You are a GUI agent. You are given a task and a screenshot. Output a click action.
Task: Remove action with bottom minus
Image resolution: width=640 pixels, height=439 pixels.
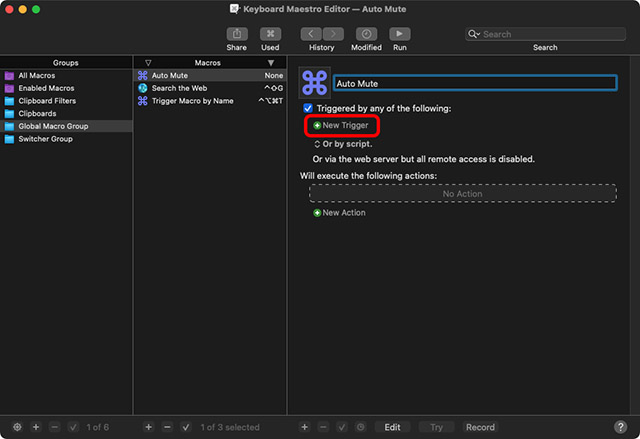[323, 427]
